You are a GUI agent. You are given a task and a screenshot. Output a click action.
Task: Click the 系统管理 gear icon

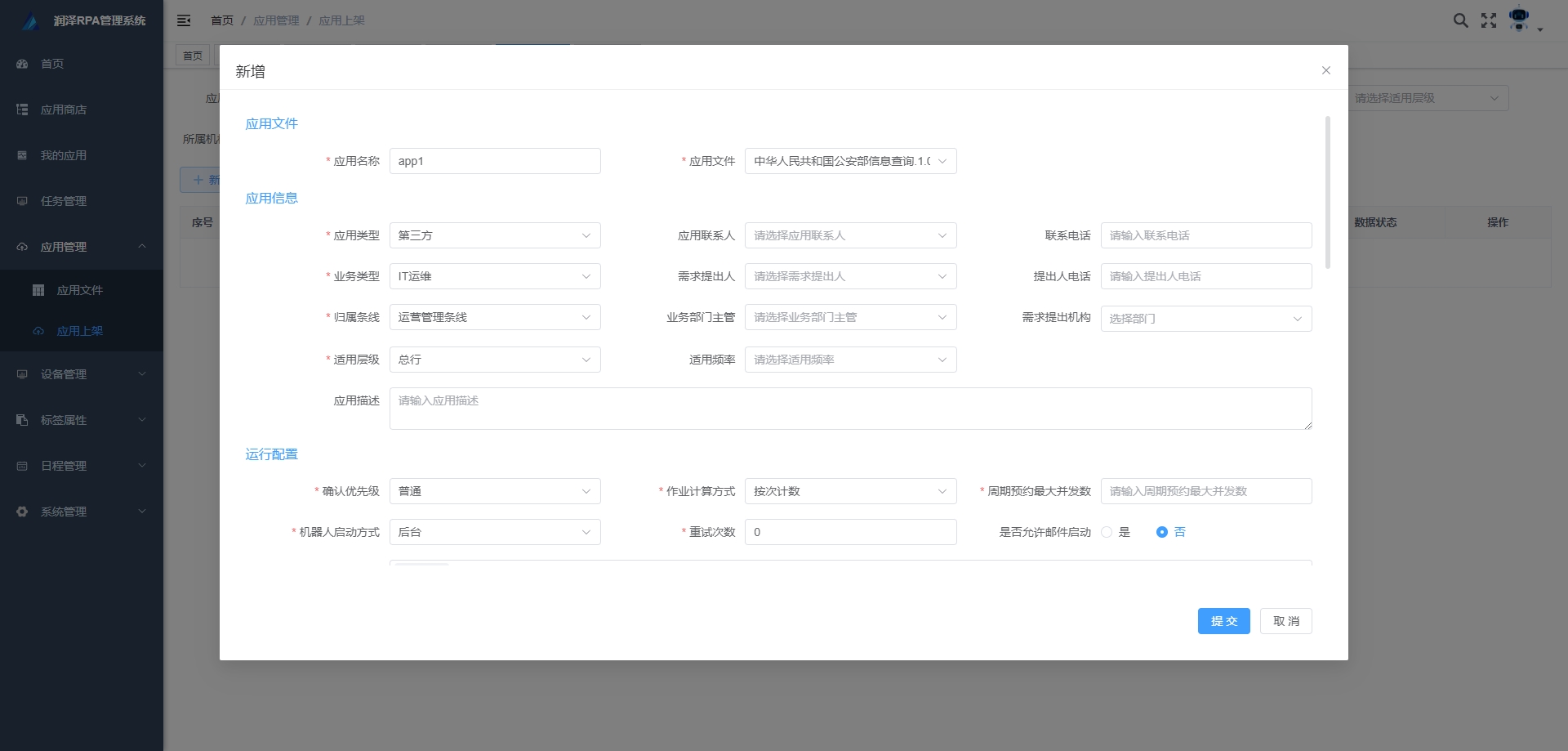(x=22, y=512)
